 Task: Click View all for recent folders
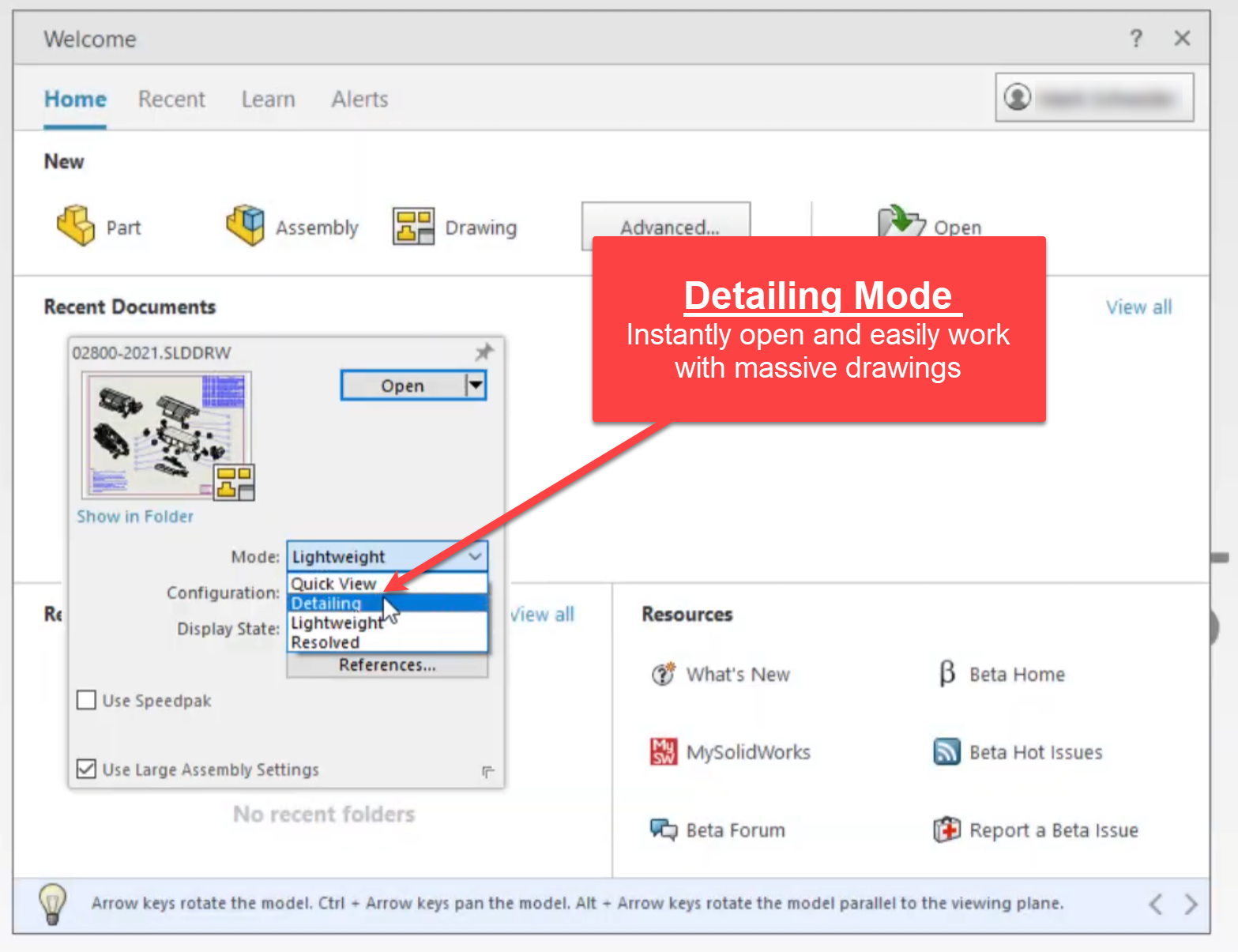click(x=542, y=614)
